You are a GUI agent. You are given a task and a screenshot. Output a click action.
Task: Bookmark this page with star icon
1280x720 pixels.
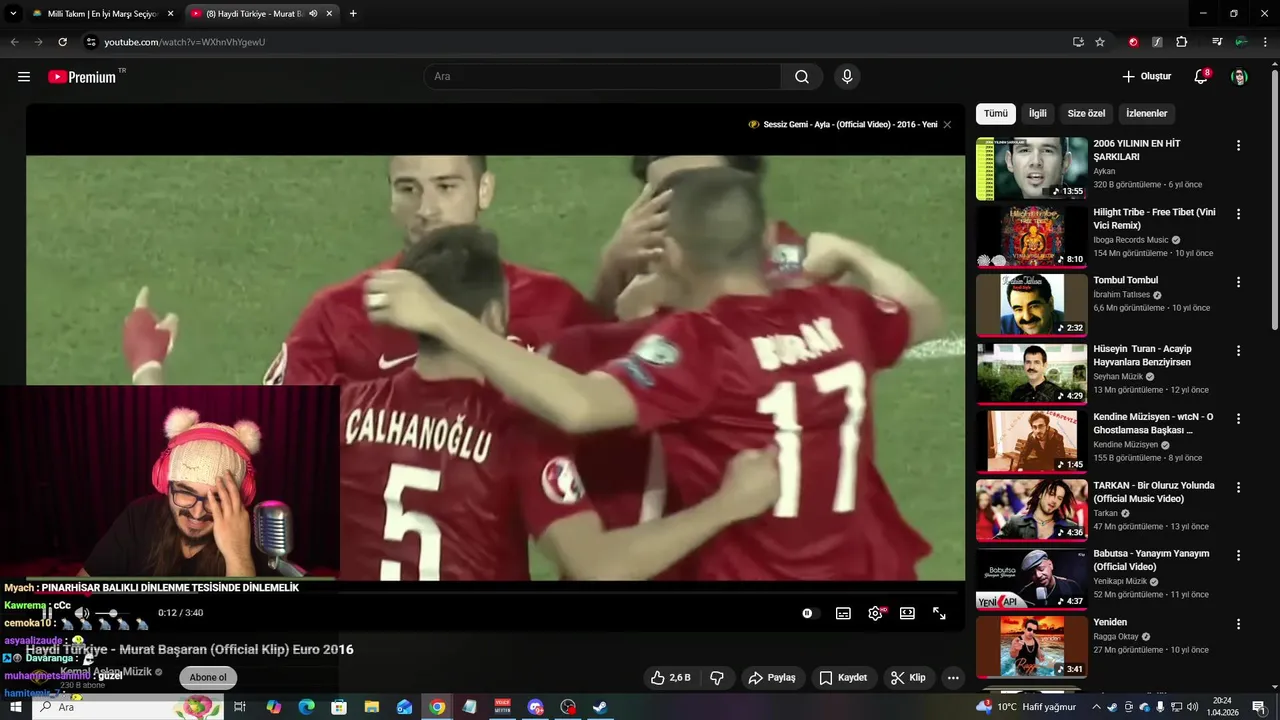[1100, 42]
